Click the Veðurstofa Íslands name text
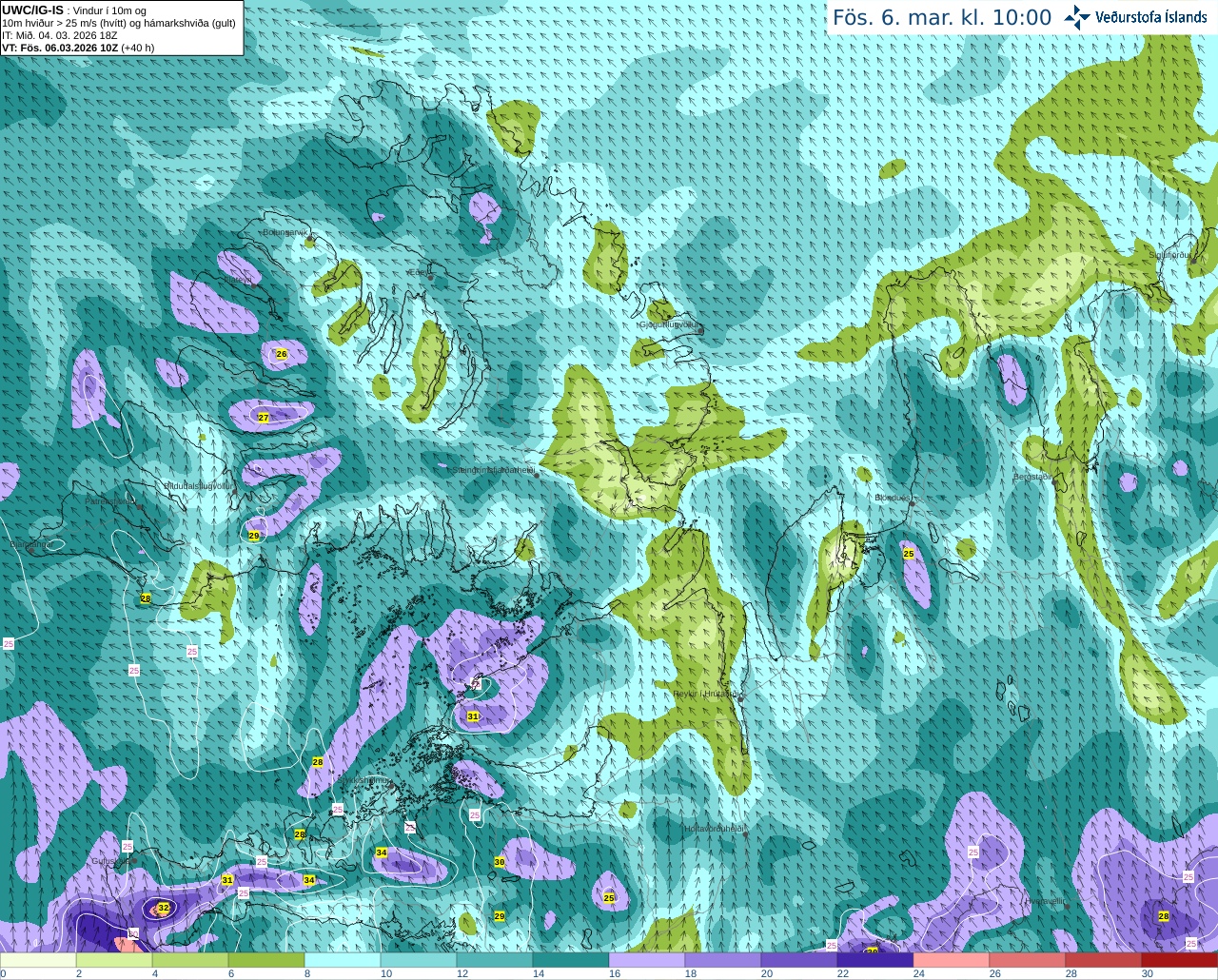1218x980 pixels. [x=1151, y=17]
